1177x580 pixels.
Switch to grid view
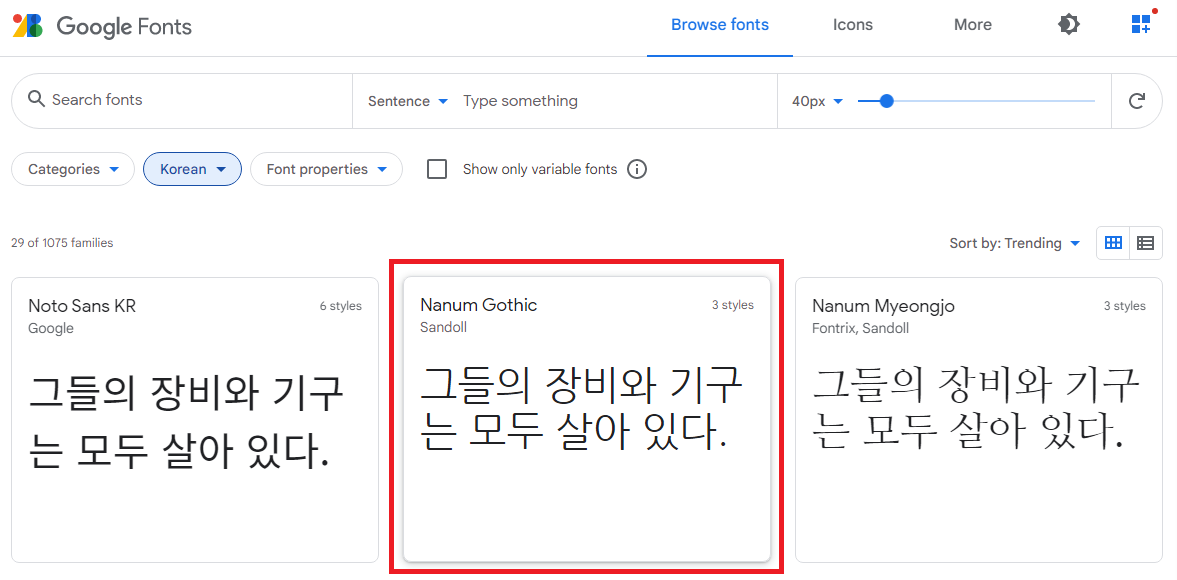click(1113, 243)
